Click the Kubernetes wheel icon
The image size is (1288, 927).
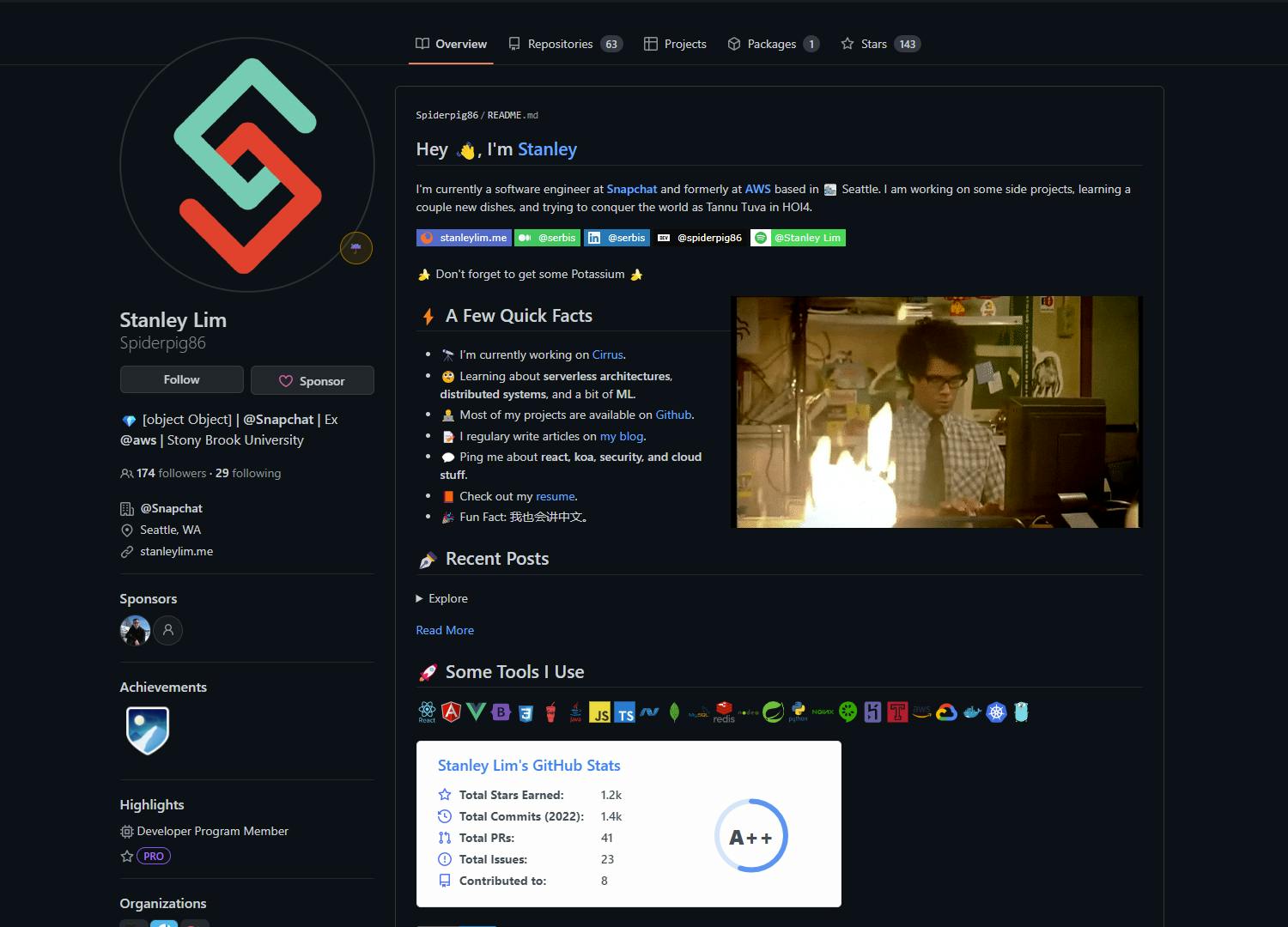coord(996,712)
